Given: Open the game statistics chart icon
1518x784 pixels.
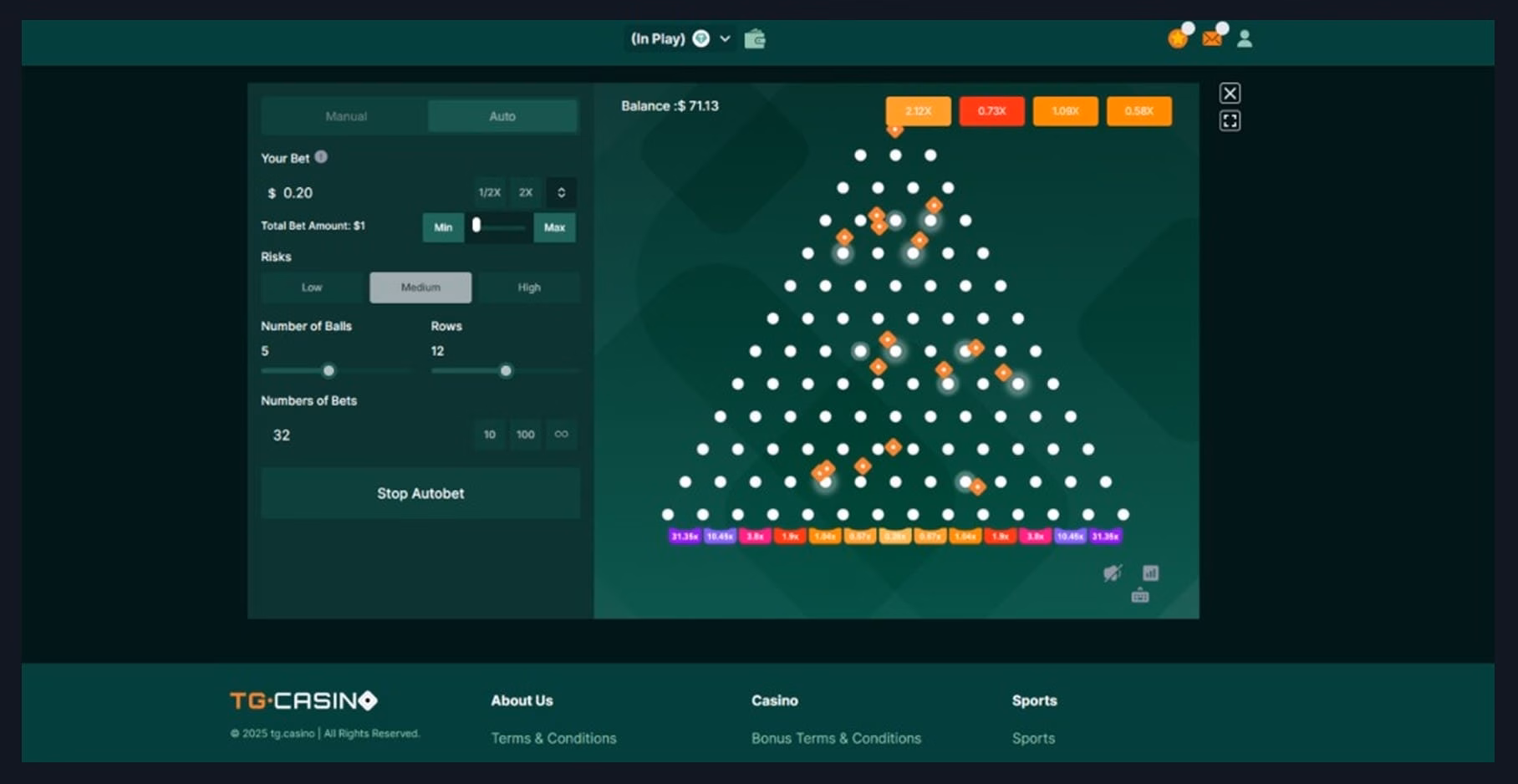Looking at the screenshot, I should [1151, 573].
